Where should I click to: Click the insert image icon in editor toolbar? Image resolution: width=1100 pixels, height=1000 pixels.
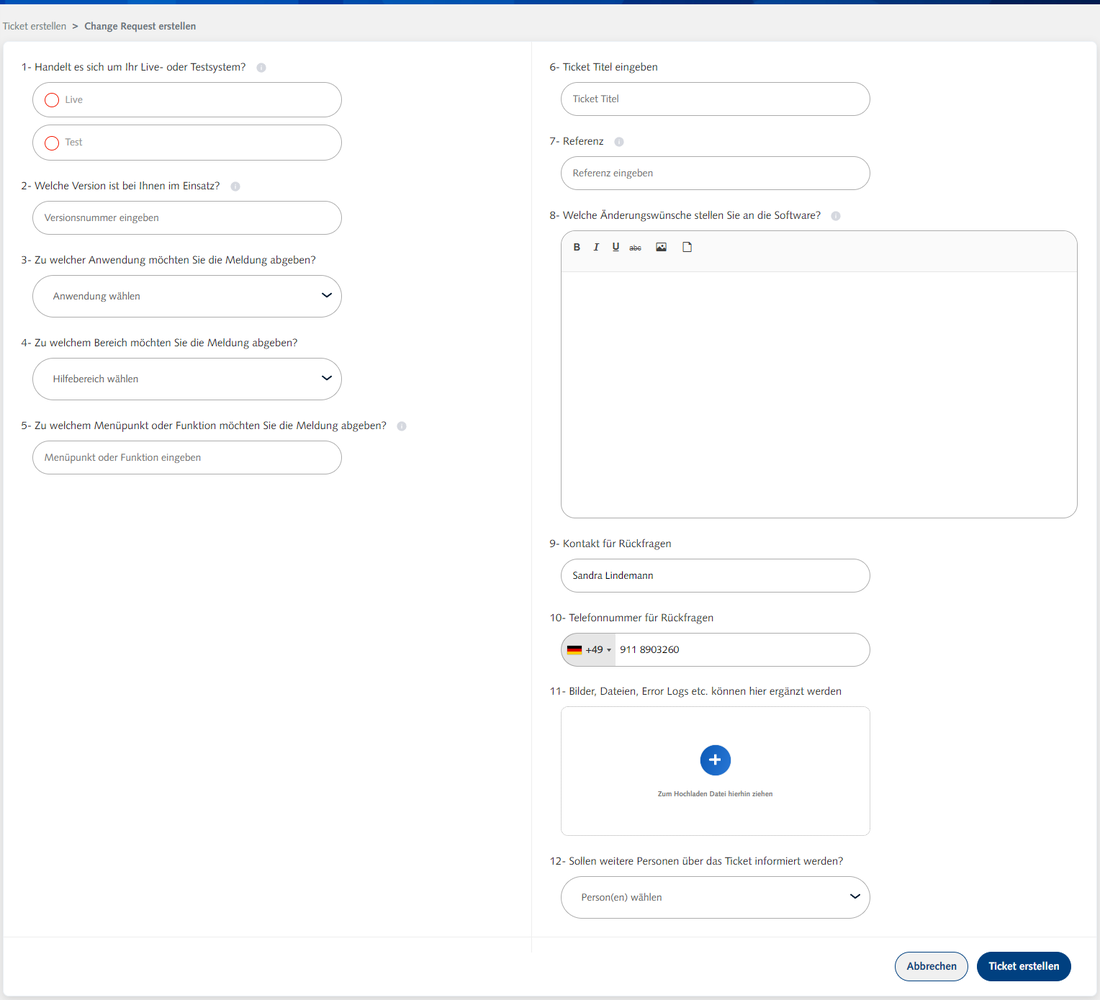coord(661,247)
